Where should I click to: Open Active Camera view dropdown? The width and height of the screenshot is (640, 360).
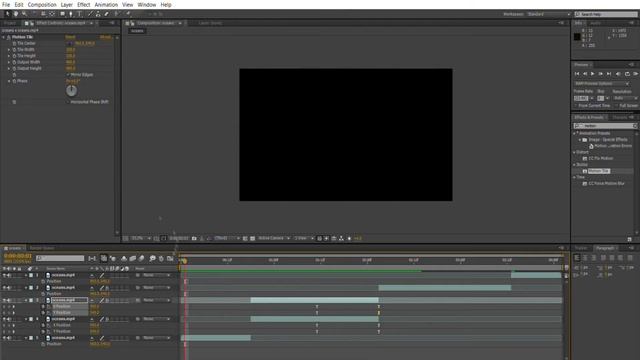(274, 238)
